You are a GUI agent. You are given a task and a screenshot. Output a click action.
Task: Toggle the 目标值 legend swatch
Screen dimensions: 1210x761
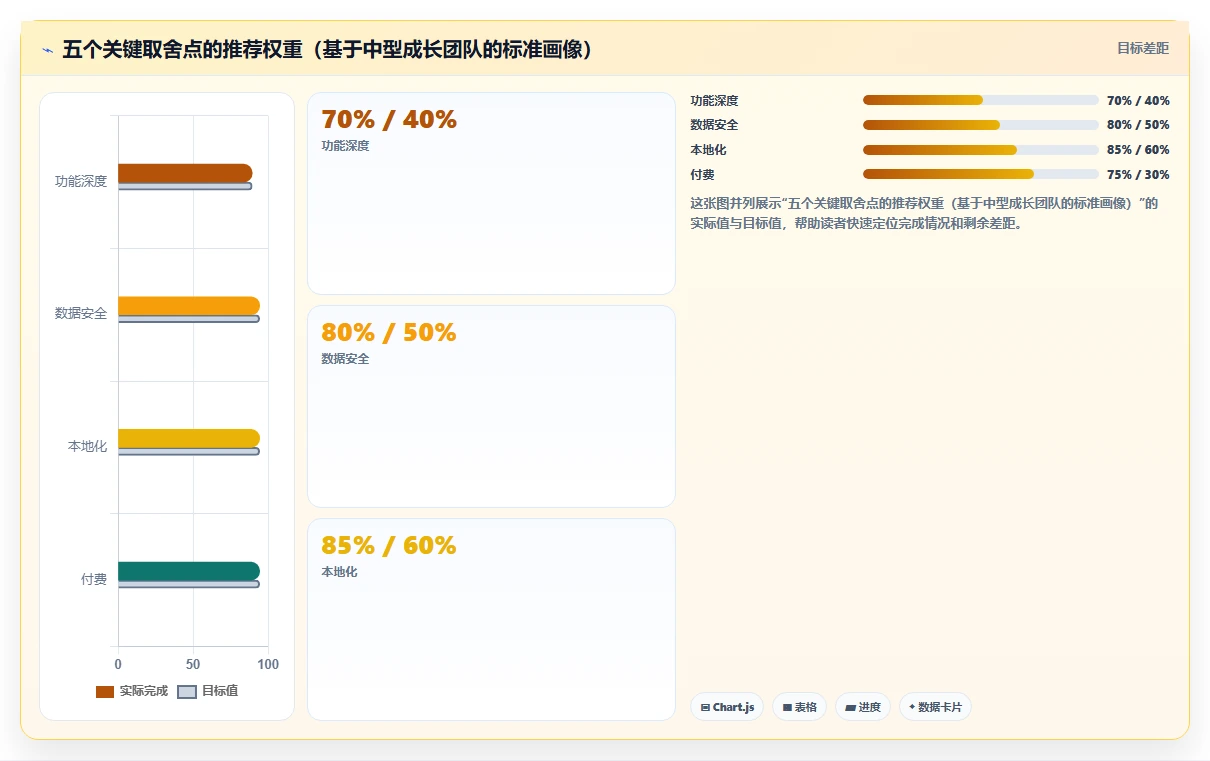tap(187, 692)
